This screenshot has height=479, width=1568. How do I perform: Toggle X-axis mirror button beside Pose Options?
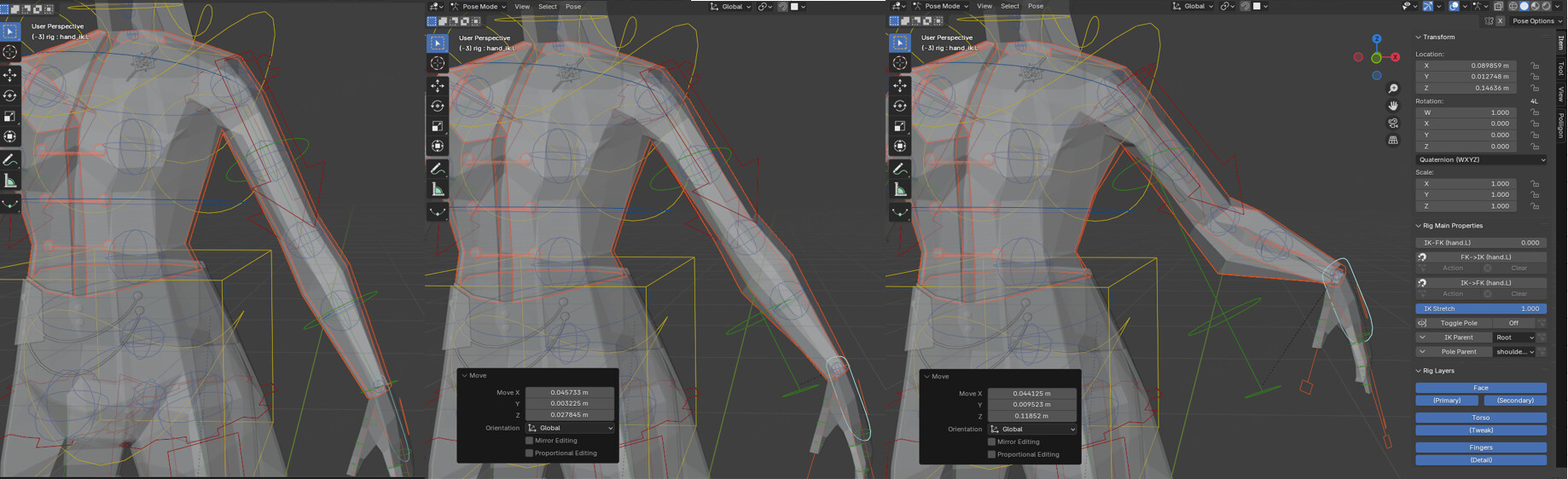(1500, 21)
